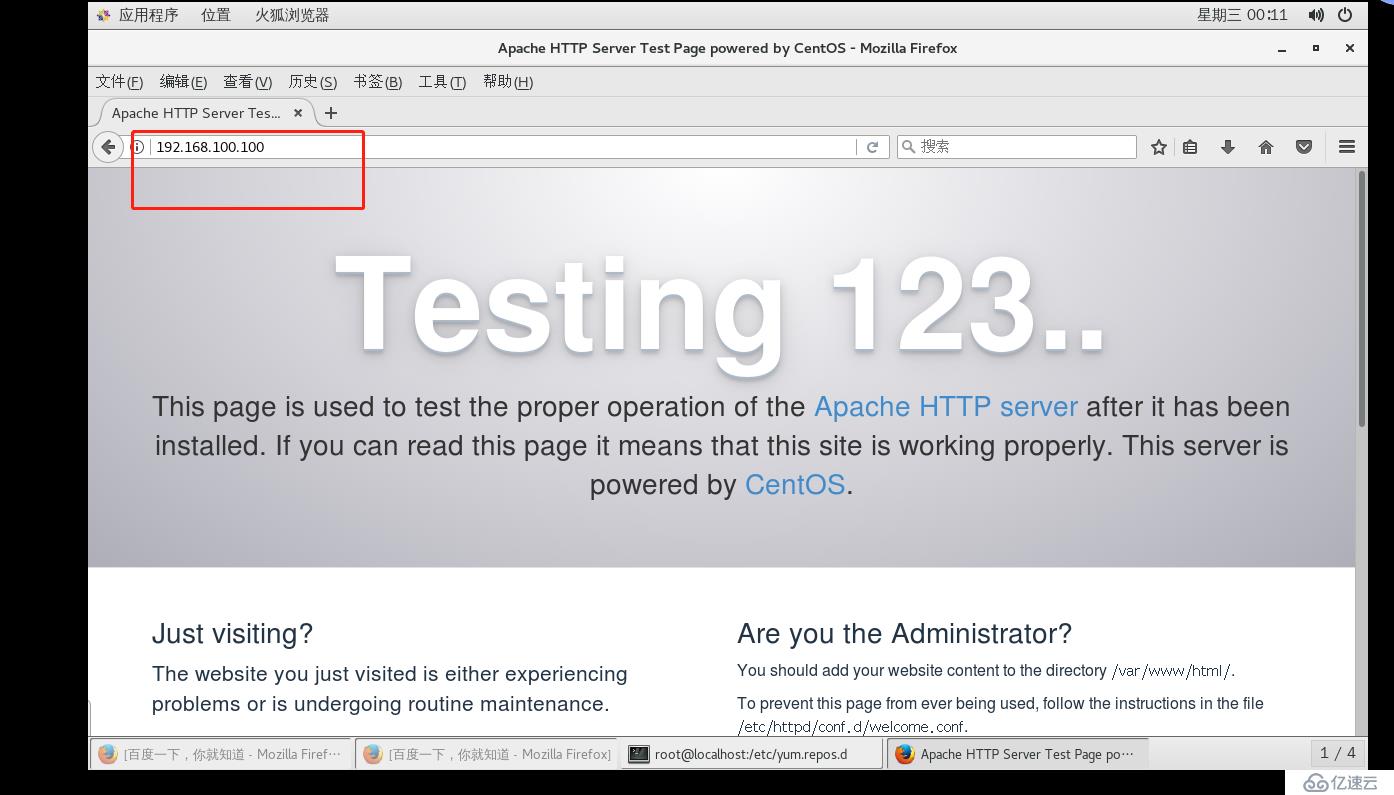The height and width of the screenshot is (795, 1394).
Task: Open site information icon in address bar
Action: pos(139,147)
